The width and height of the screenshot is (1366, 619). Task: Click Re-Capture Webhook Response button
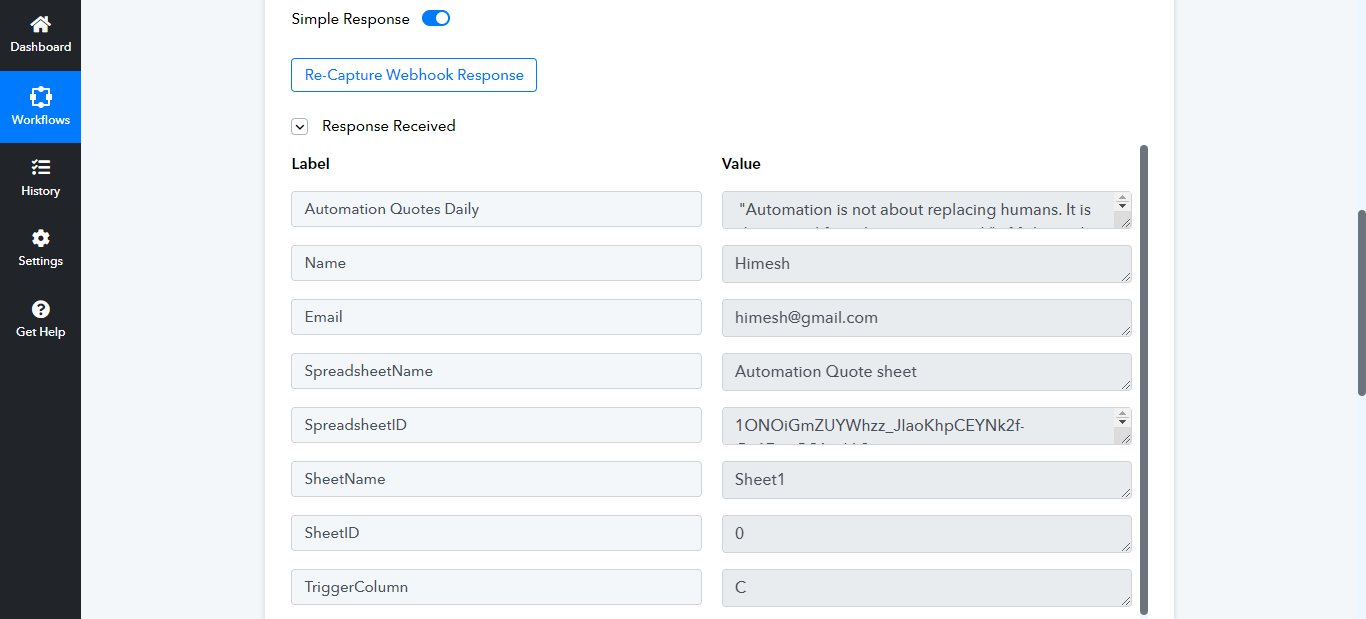click(x=414, y=75)
